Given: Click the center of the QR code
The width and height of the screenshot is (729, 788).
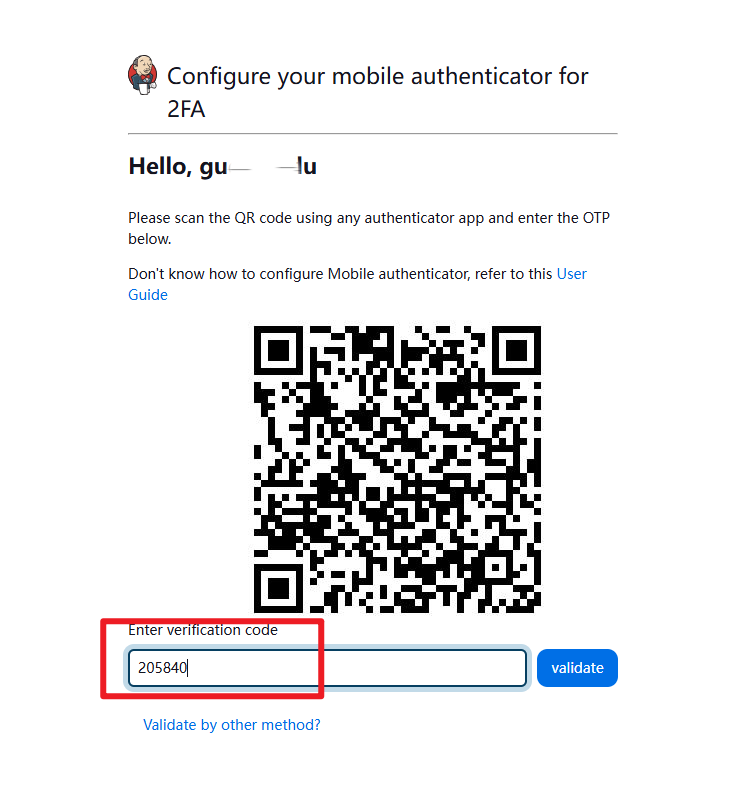Looking at the screenshot, I should (x=397, y=469).
